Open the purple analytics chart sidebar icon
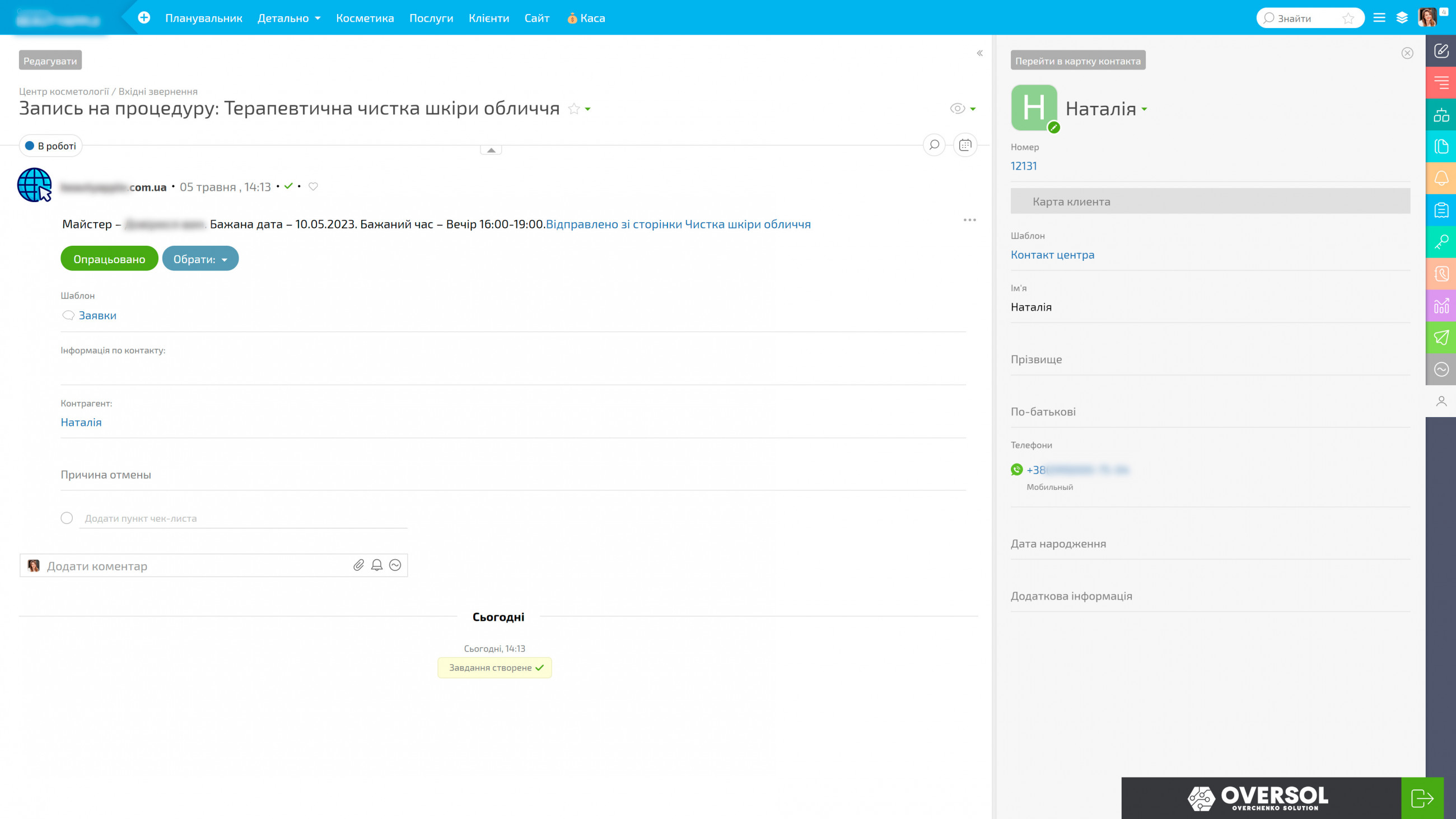Screen dimensions: 1456x819 click(1441, 306)
